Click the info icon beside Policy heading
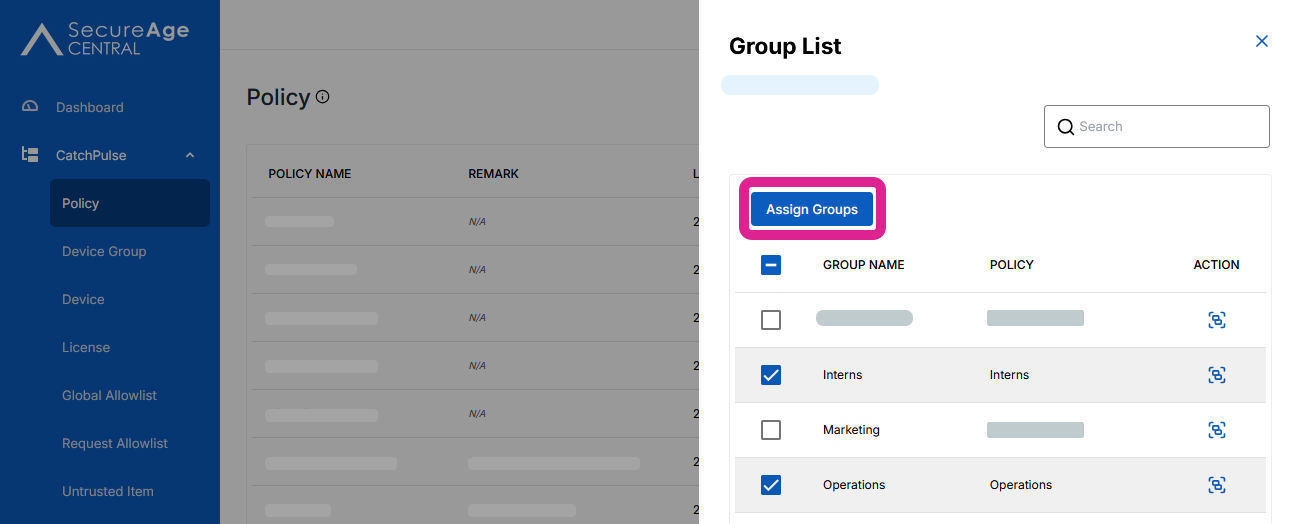 (x=323, y=97)
